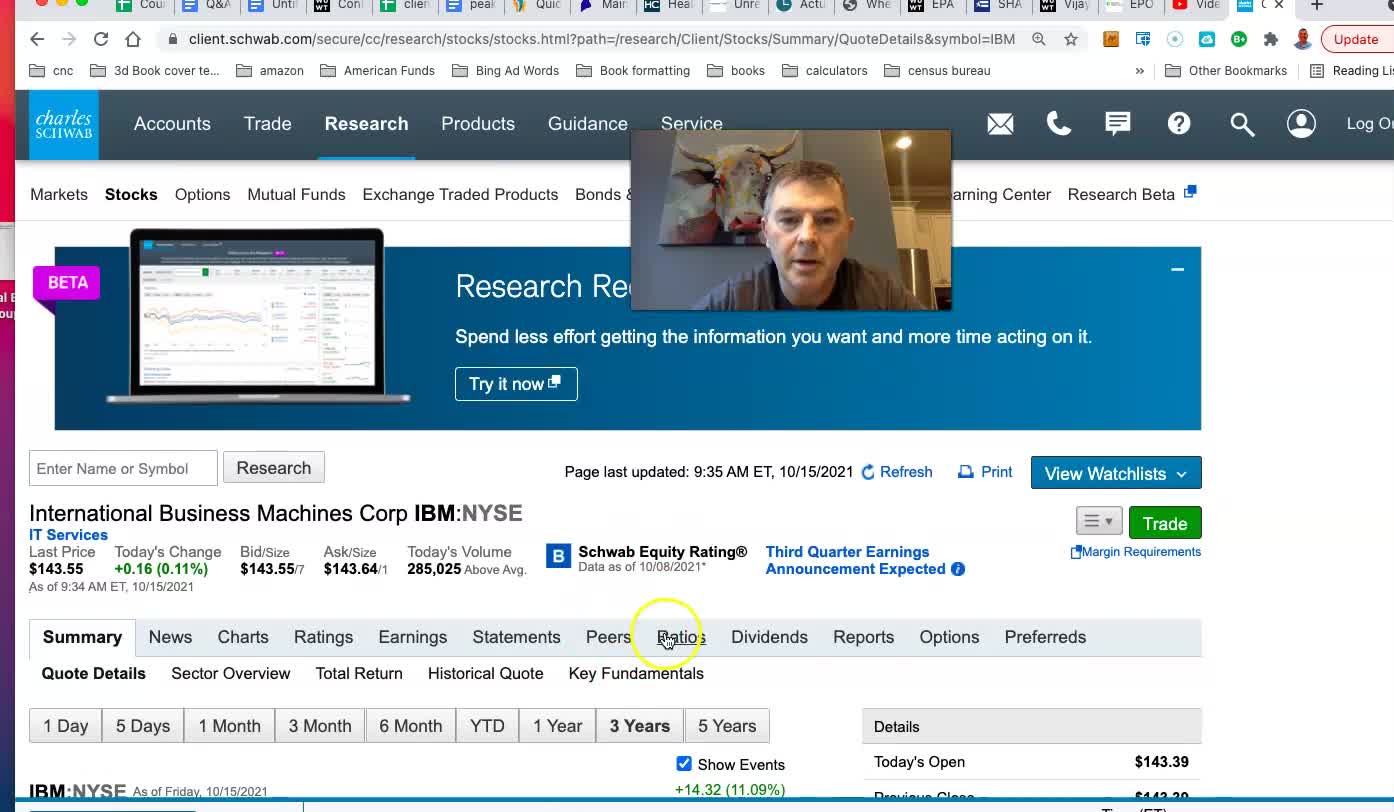Switch to the Statements tab
This screenshot has height=812, width=1394.
(x=516, y=637)
